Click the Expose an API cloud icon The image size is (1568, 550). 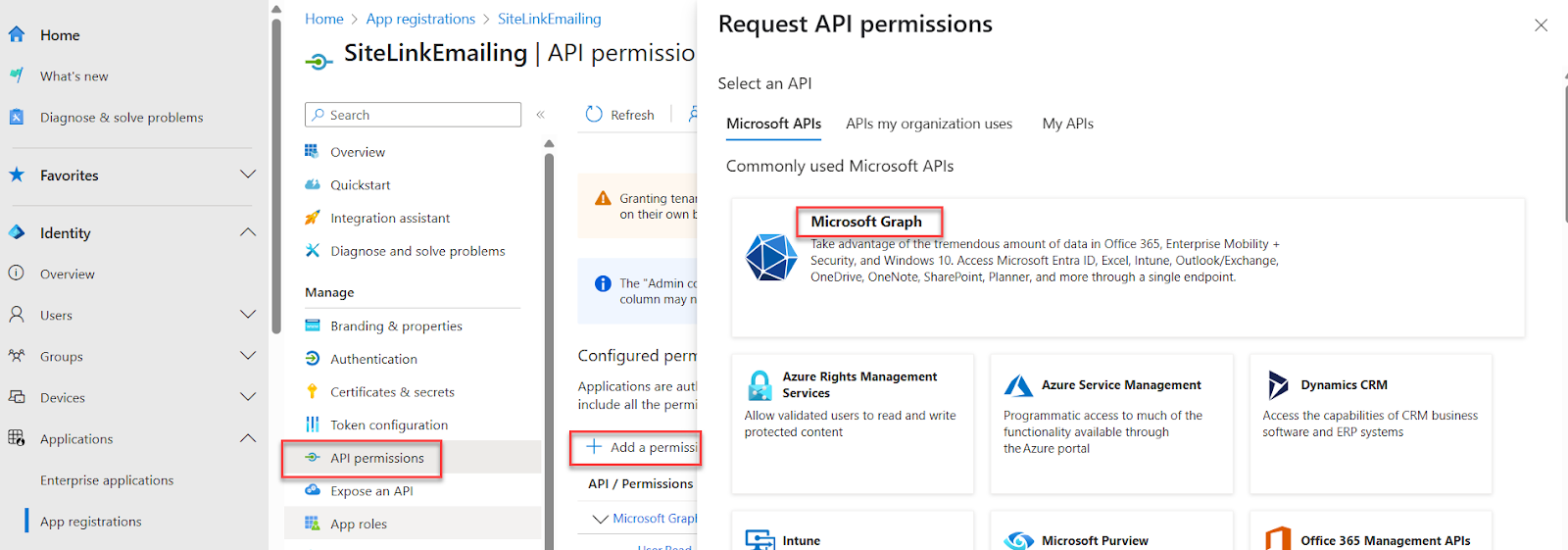click(312, 490)
